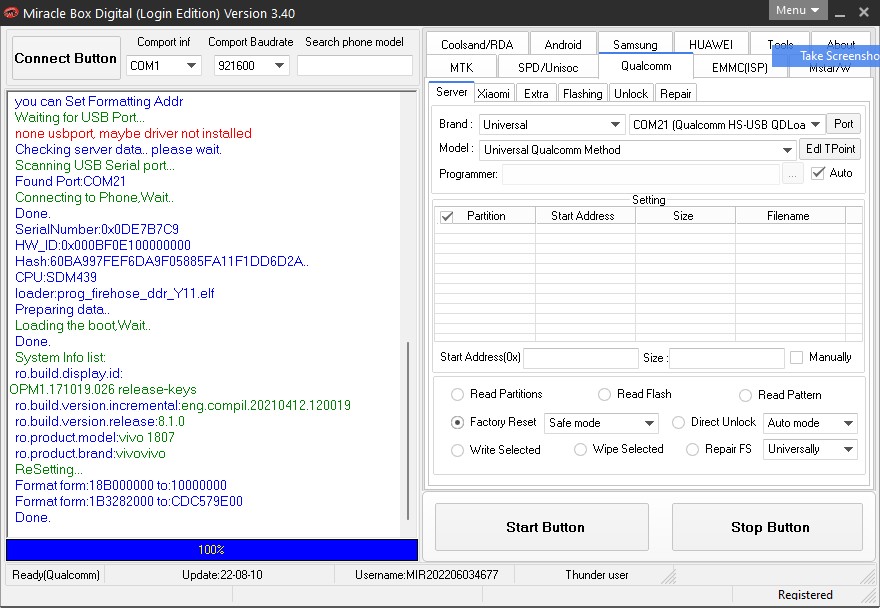The width and height of the screenshot is (880, 608).
Task: Switch to the HUAWEI tab
Action: [711, 44]
